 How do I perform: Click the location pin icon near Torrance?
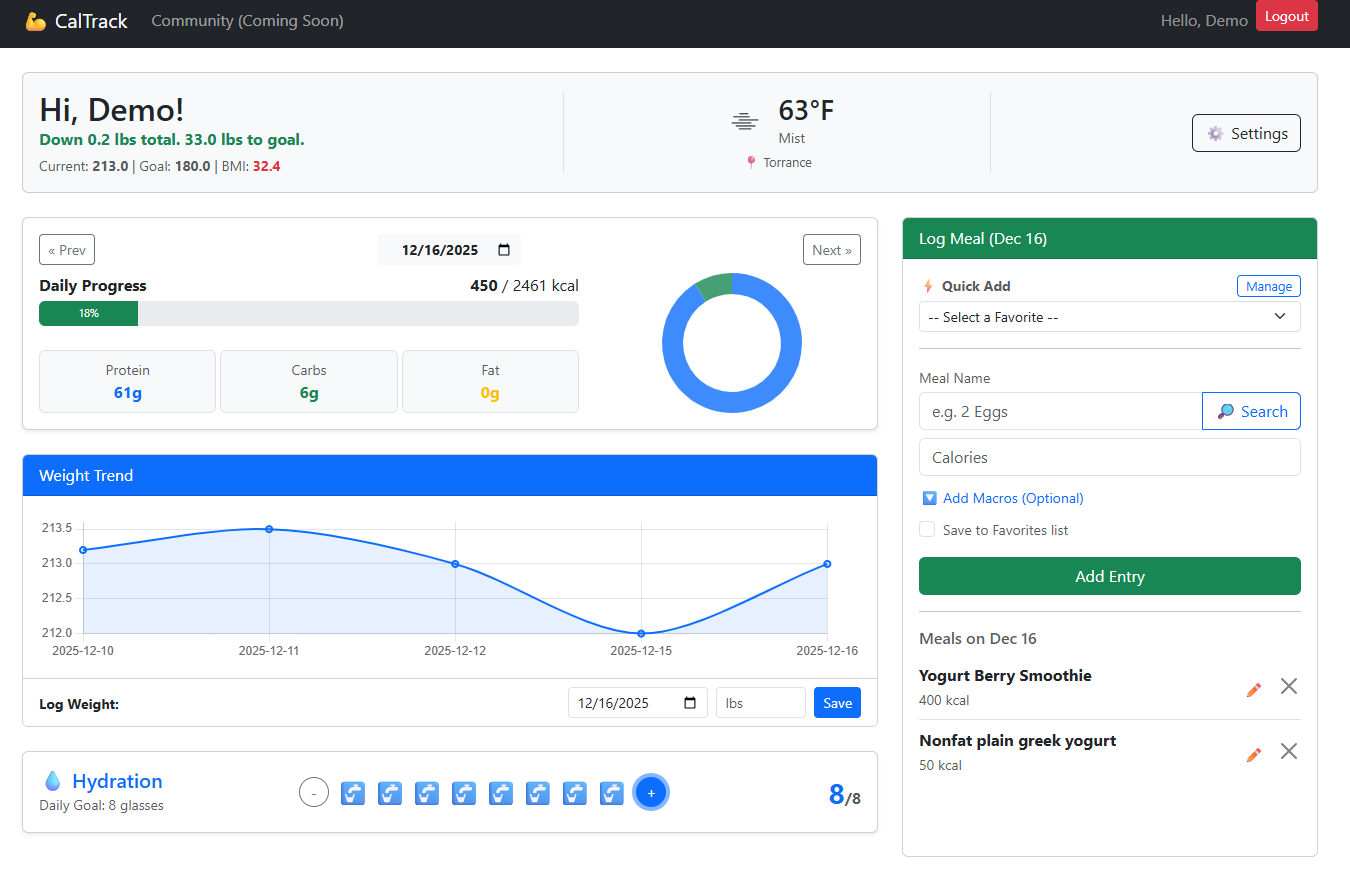[750, 162]
